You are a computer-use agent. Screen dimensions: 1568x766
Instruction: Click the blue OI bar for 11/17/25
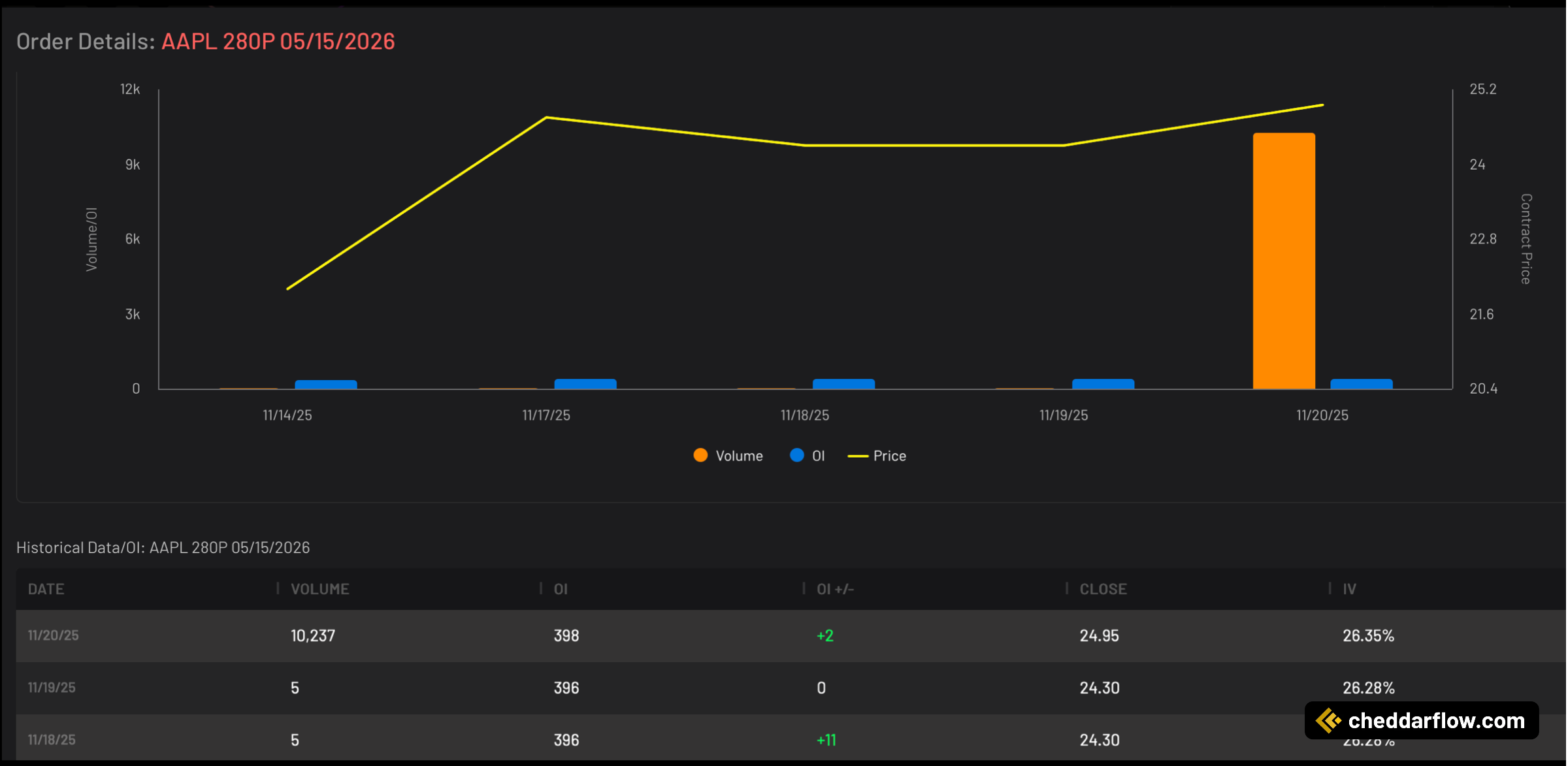click(x=585, y=384)
